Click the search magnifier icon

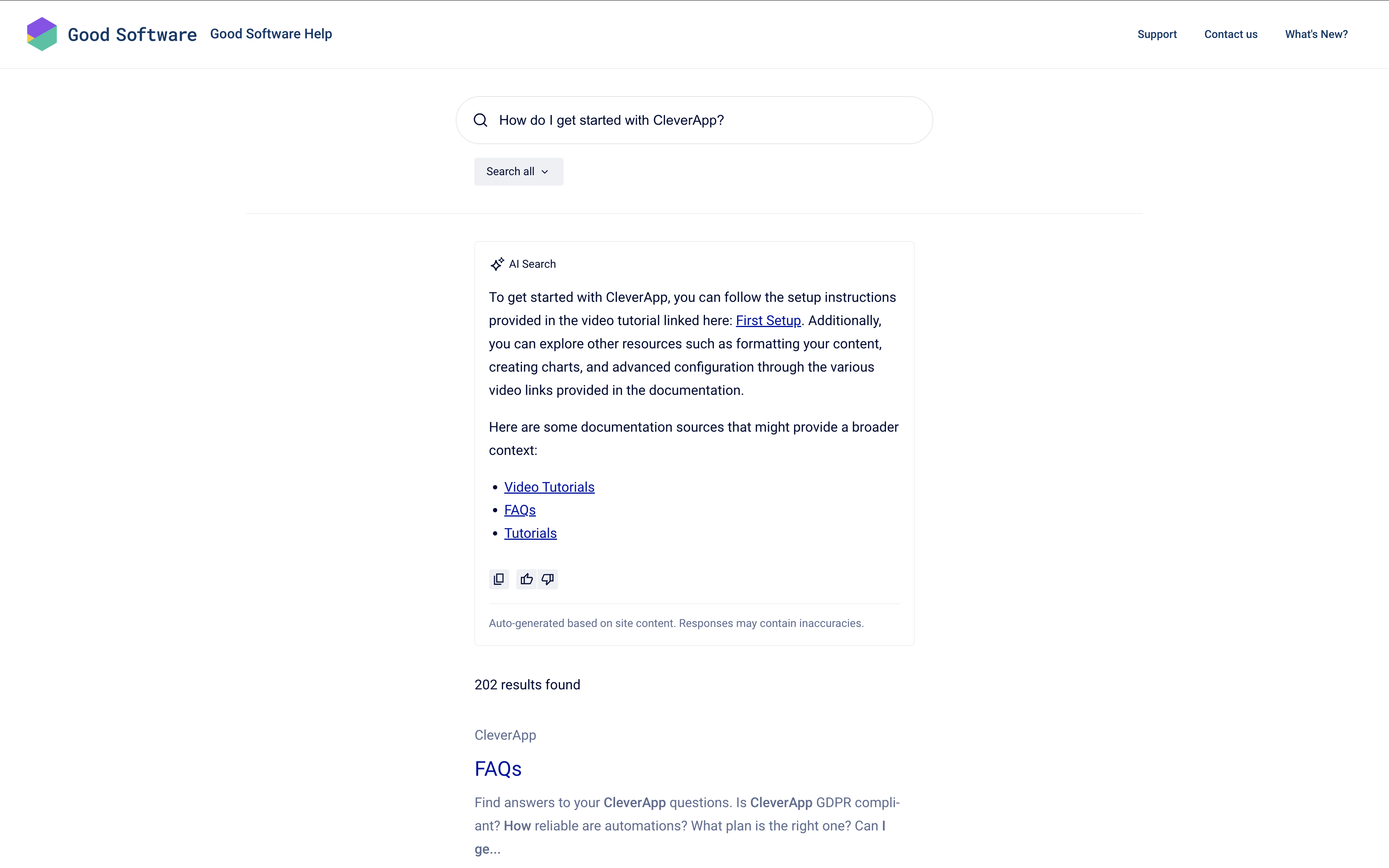coord(481,120)
